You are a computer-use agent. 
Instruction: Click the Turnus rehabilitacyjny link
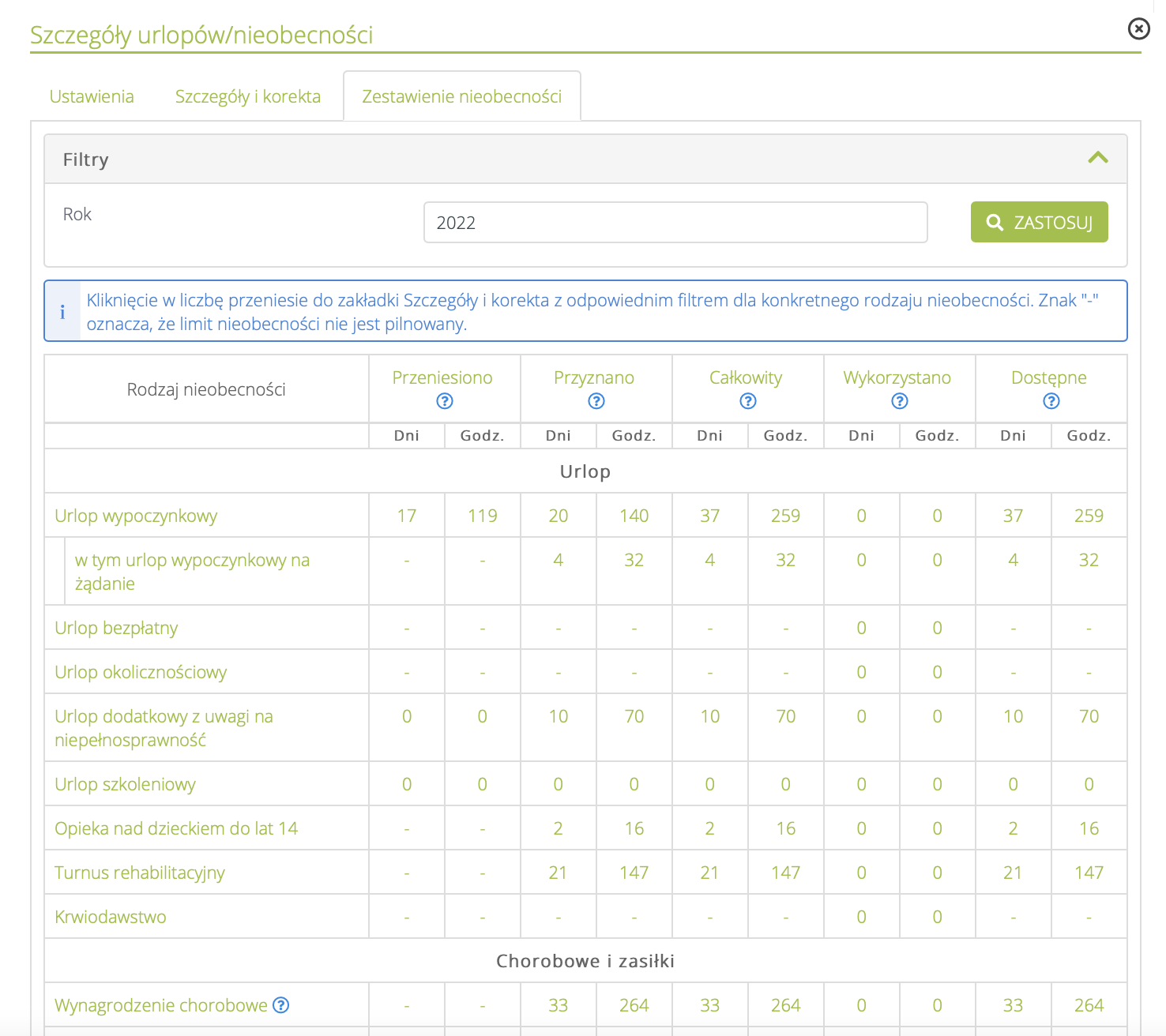(x=140, y=873)
